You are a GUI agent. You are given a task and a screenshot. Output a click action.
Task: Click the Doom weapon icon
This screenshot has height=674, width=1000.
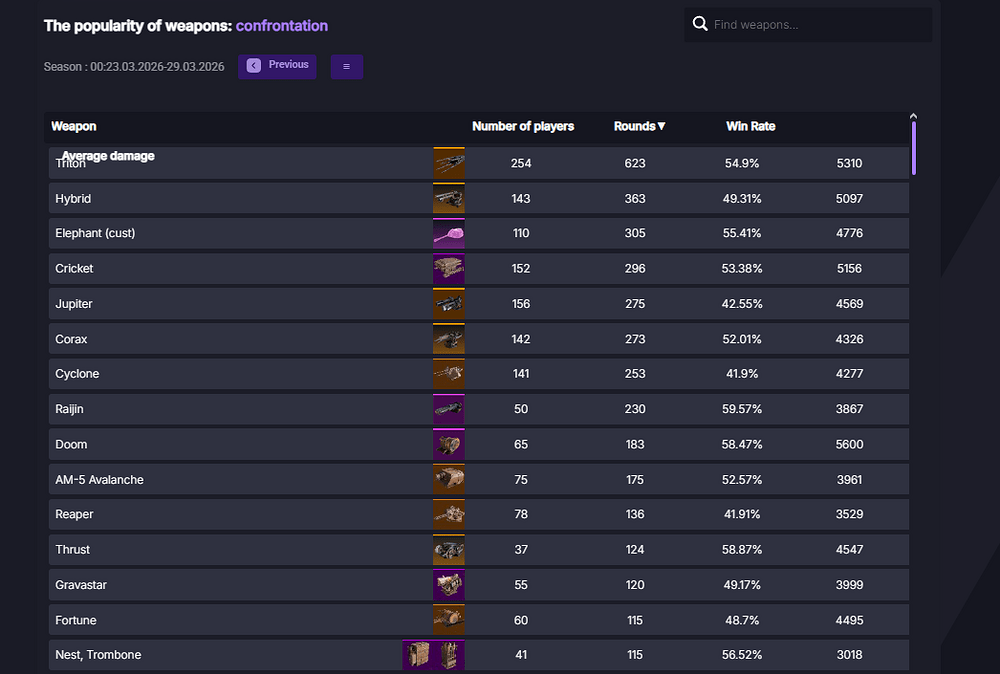coord(449,444)
